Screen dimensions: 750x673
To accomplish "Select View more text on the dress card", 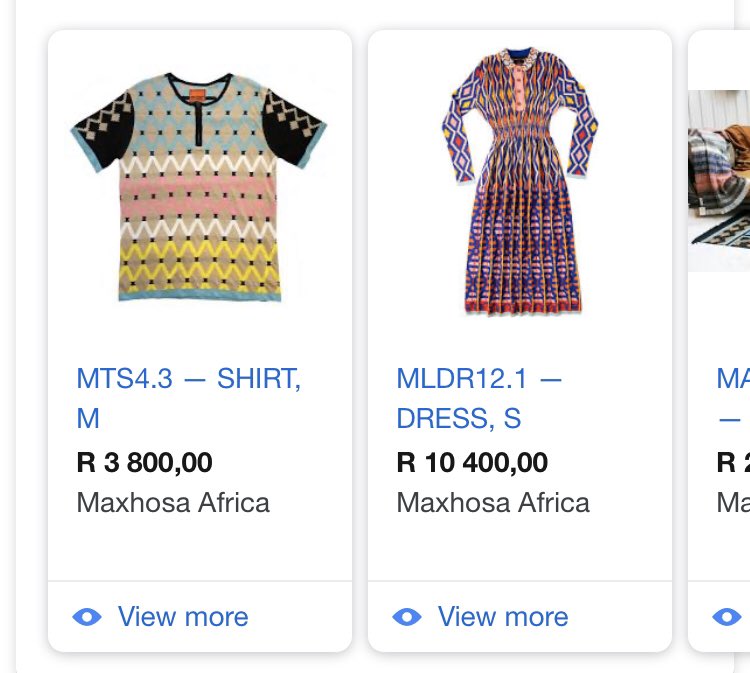I will pos(503,617).
